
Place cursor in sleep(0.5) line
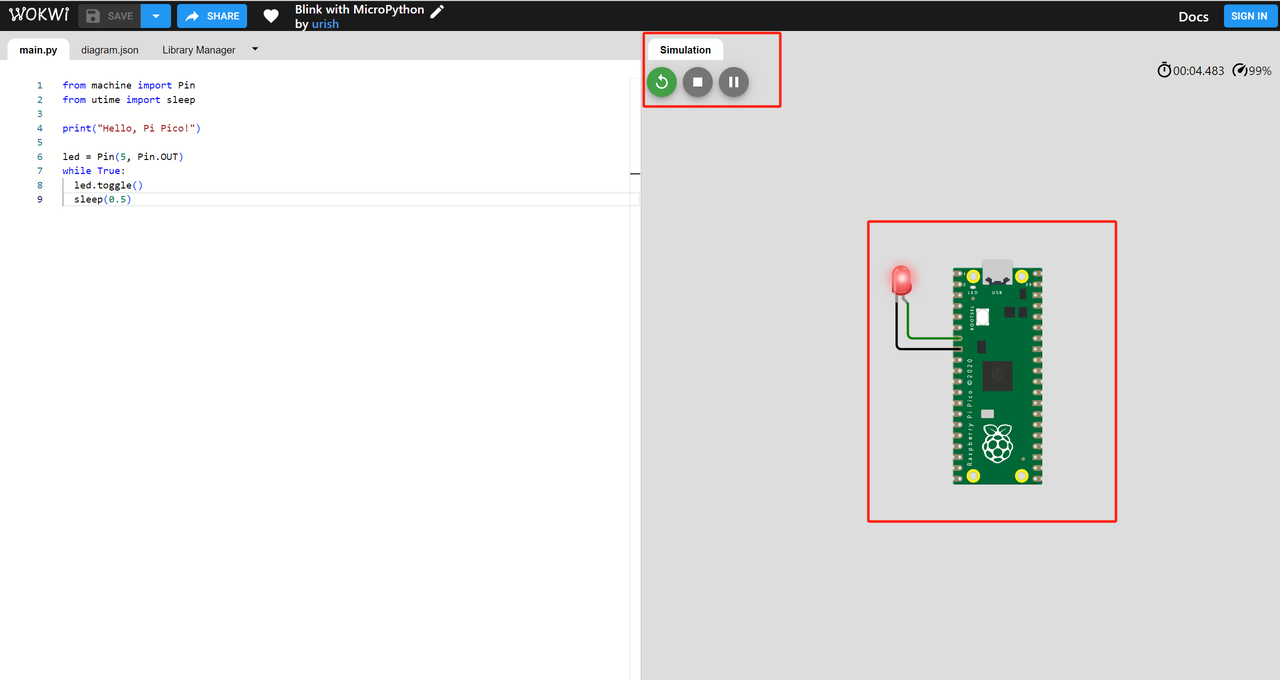(102, 199)
